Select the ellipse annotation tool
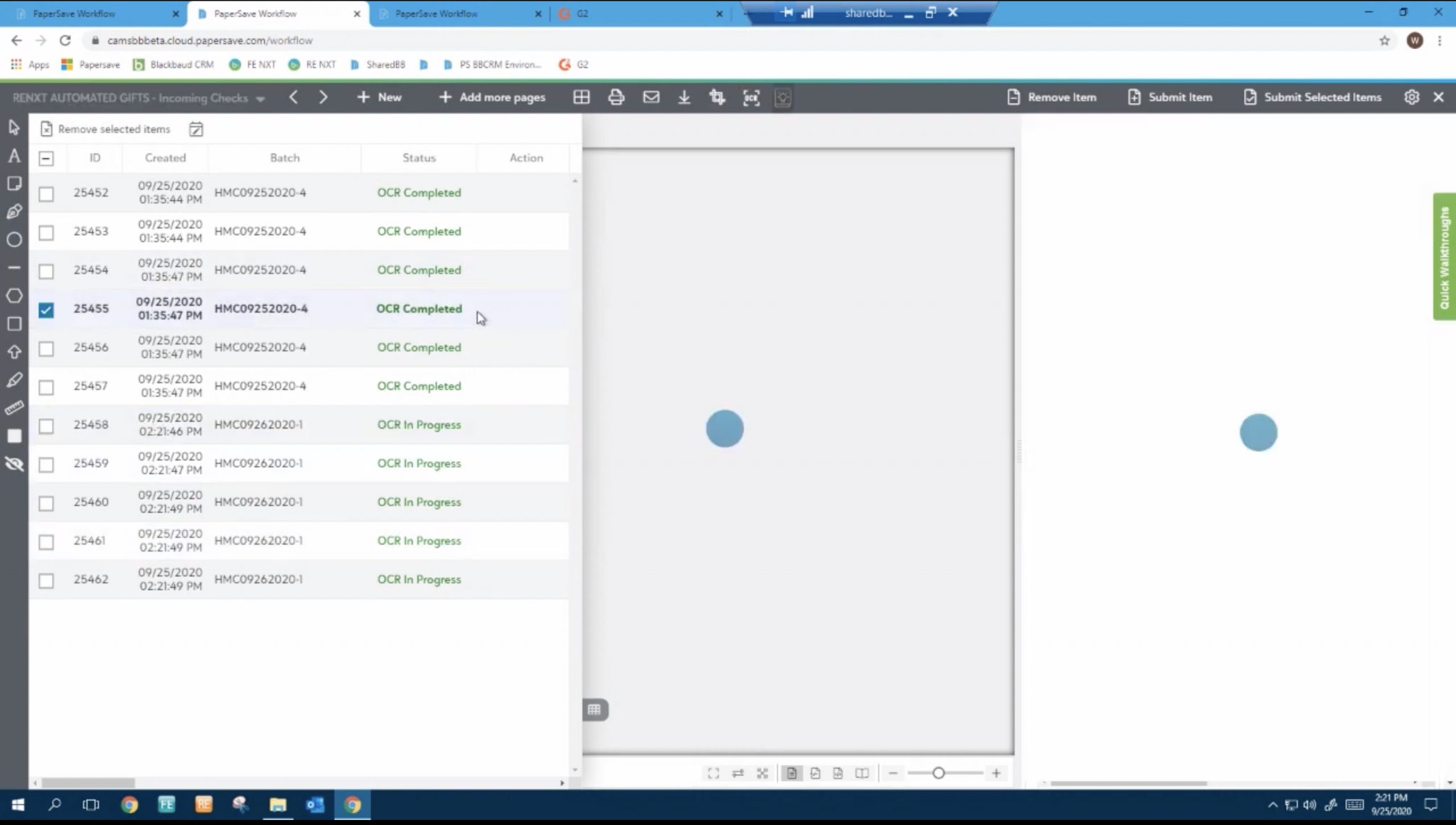Image resolution: width=1456 pixels, height=825 pixels. coord(14,239)
